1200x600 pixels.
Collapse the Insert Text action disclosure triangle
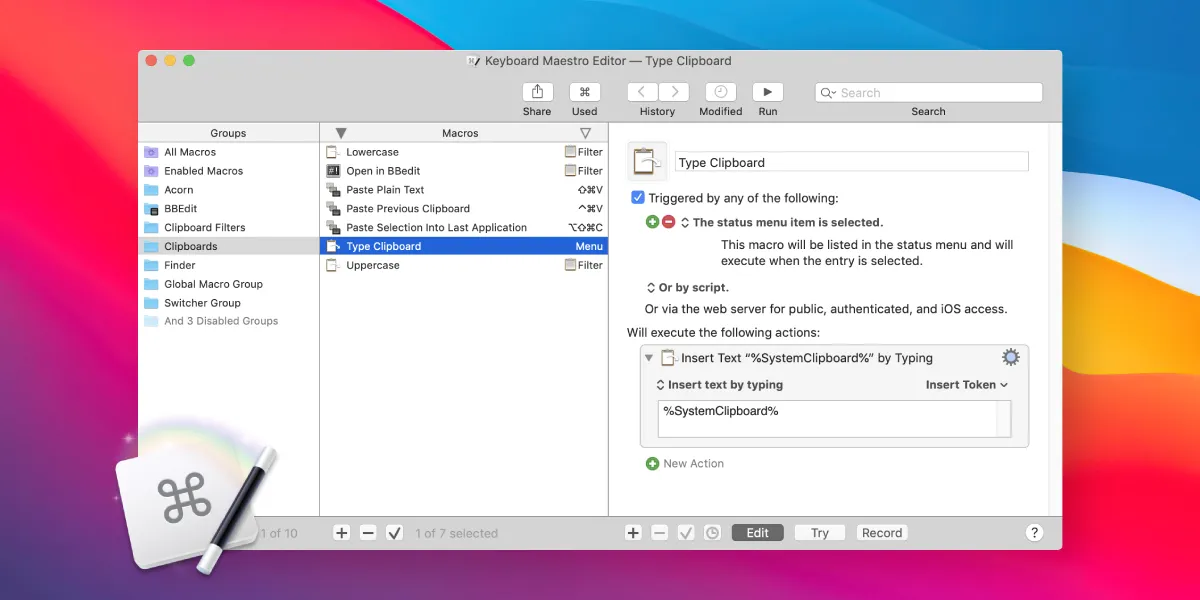(x=648, y=357)
